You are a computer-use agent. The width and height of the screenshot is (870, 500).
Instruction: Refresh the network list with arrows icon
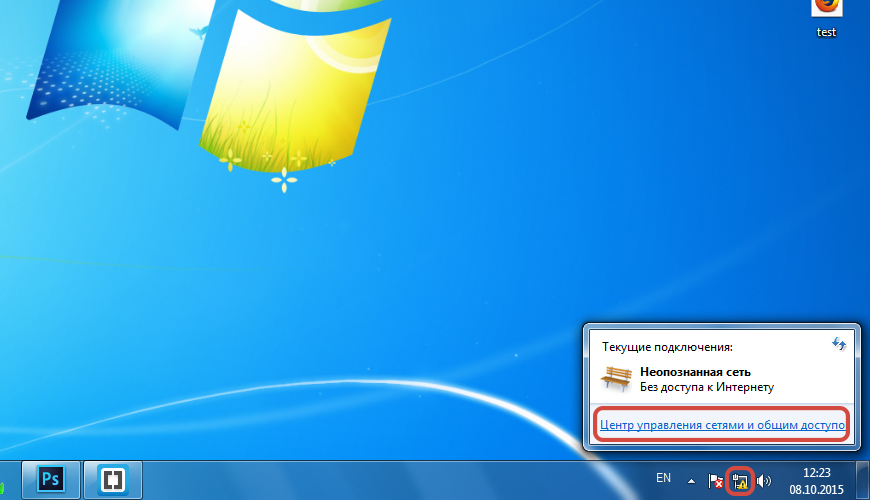click(838, 344)
